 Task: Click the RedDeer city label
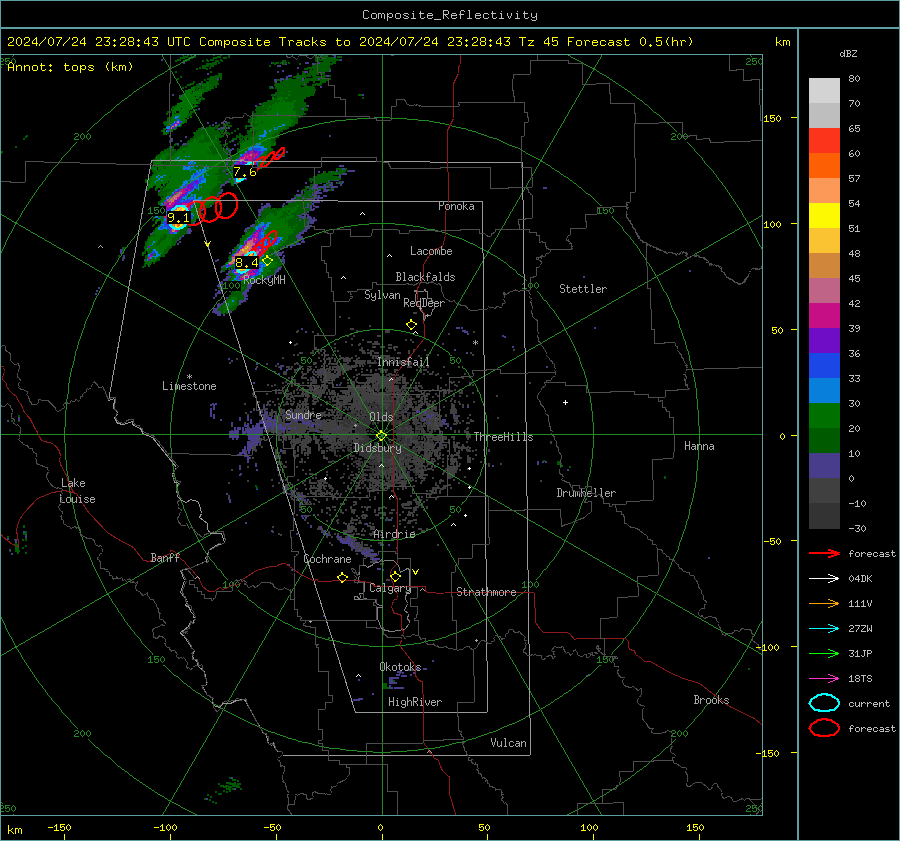click(424, 303)
